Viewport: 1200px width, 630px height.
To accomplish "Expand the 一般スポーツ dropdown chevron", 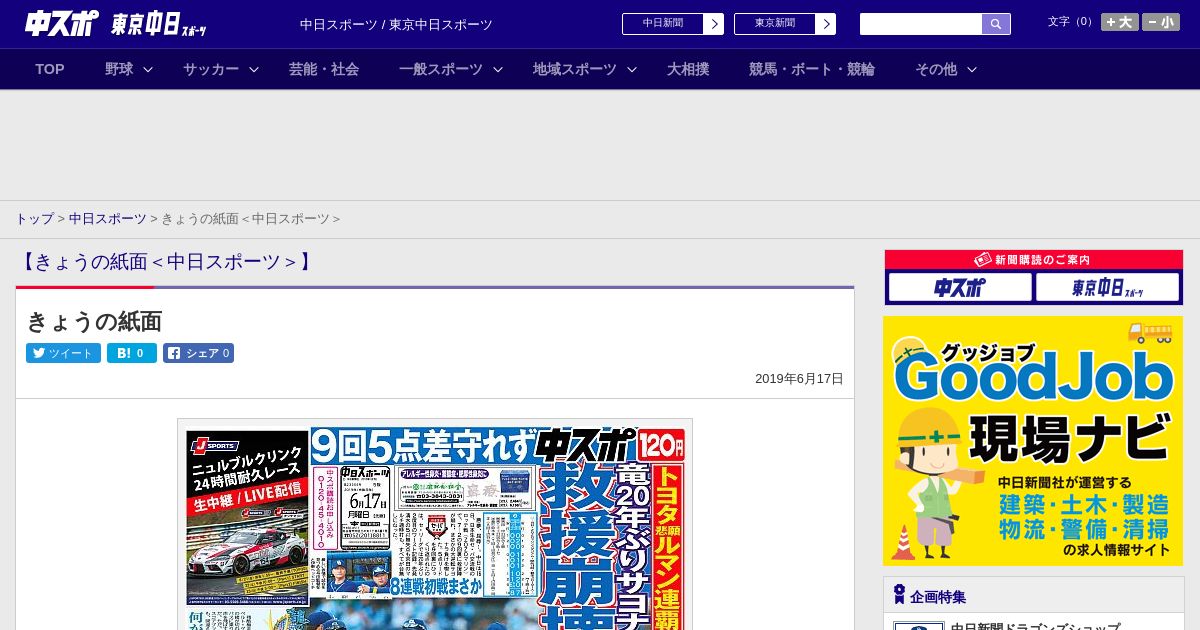I will [x=498, y=69].
